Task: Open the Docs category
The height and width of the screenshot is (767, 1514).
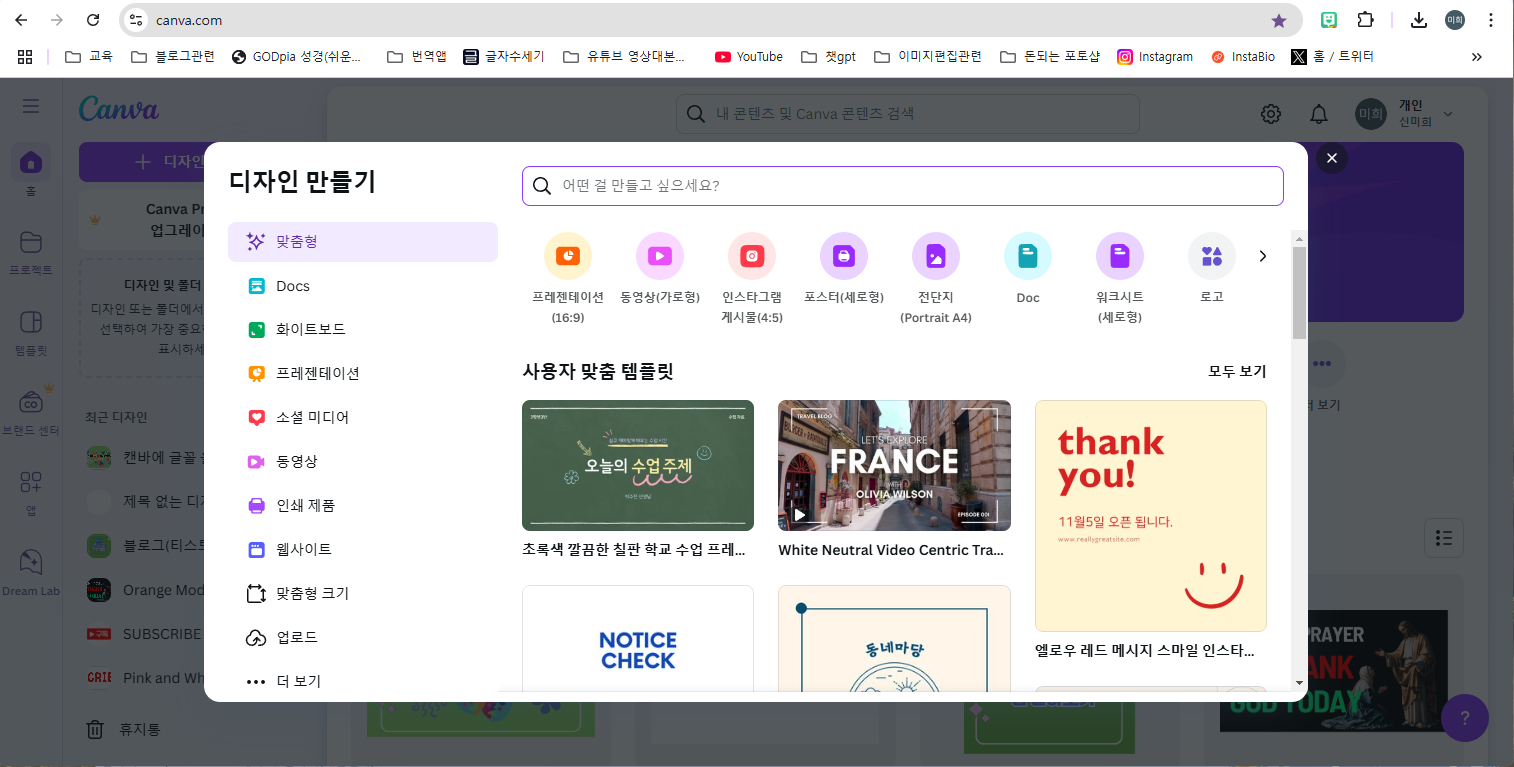Action: [x=363, y=286]
